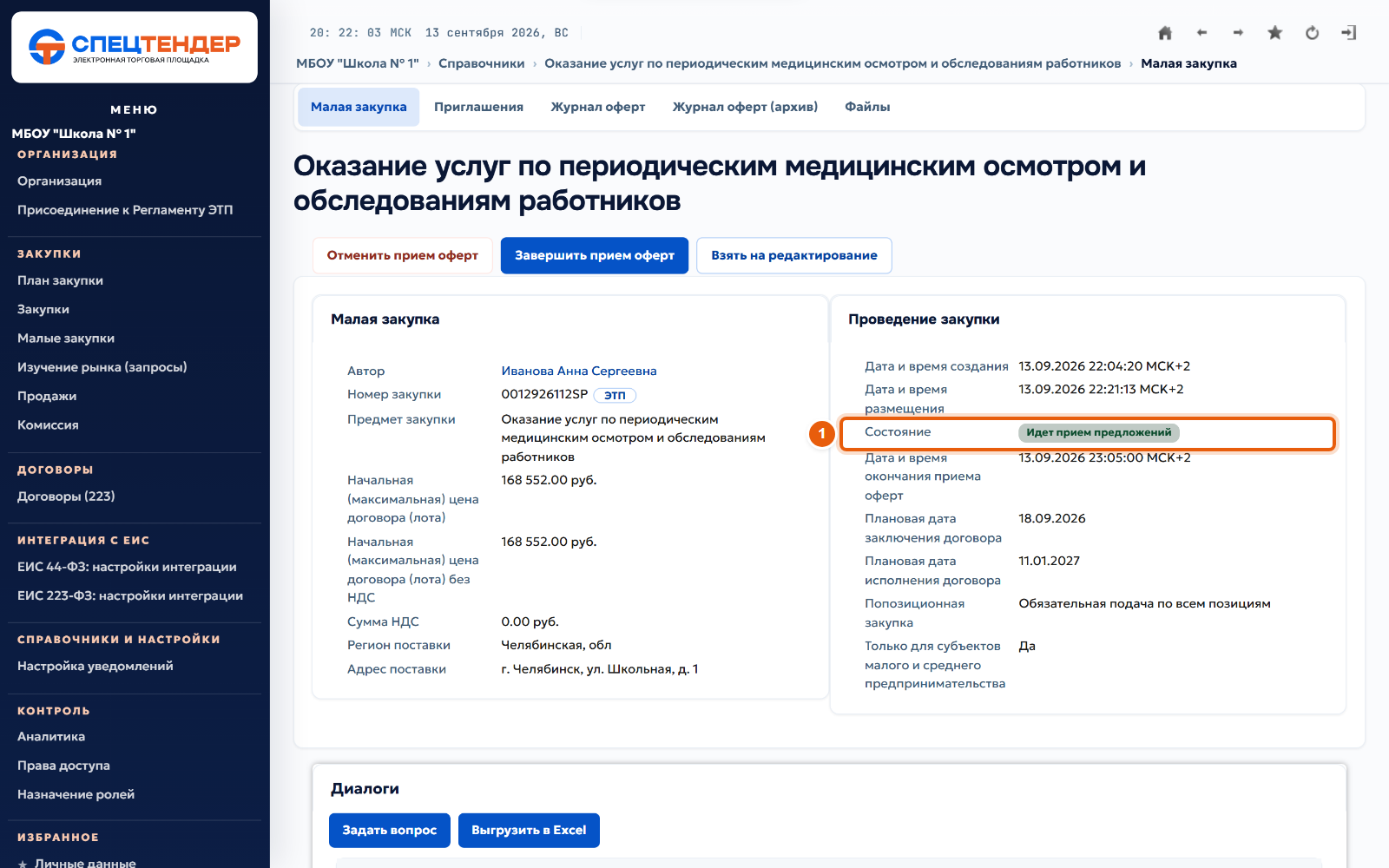Viewport: 1389px width, 868px height.
Task: Go forward using the right arrow icon
Action: (x=1238, y=33)
